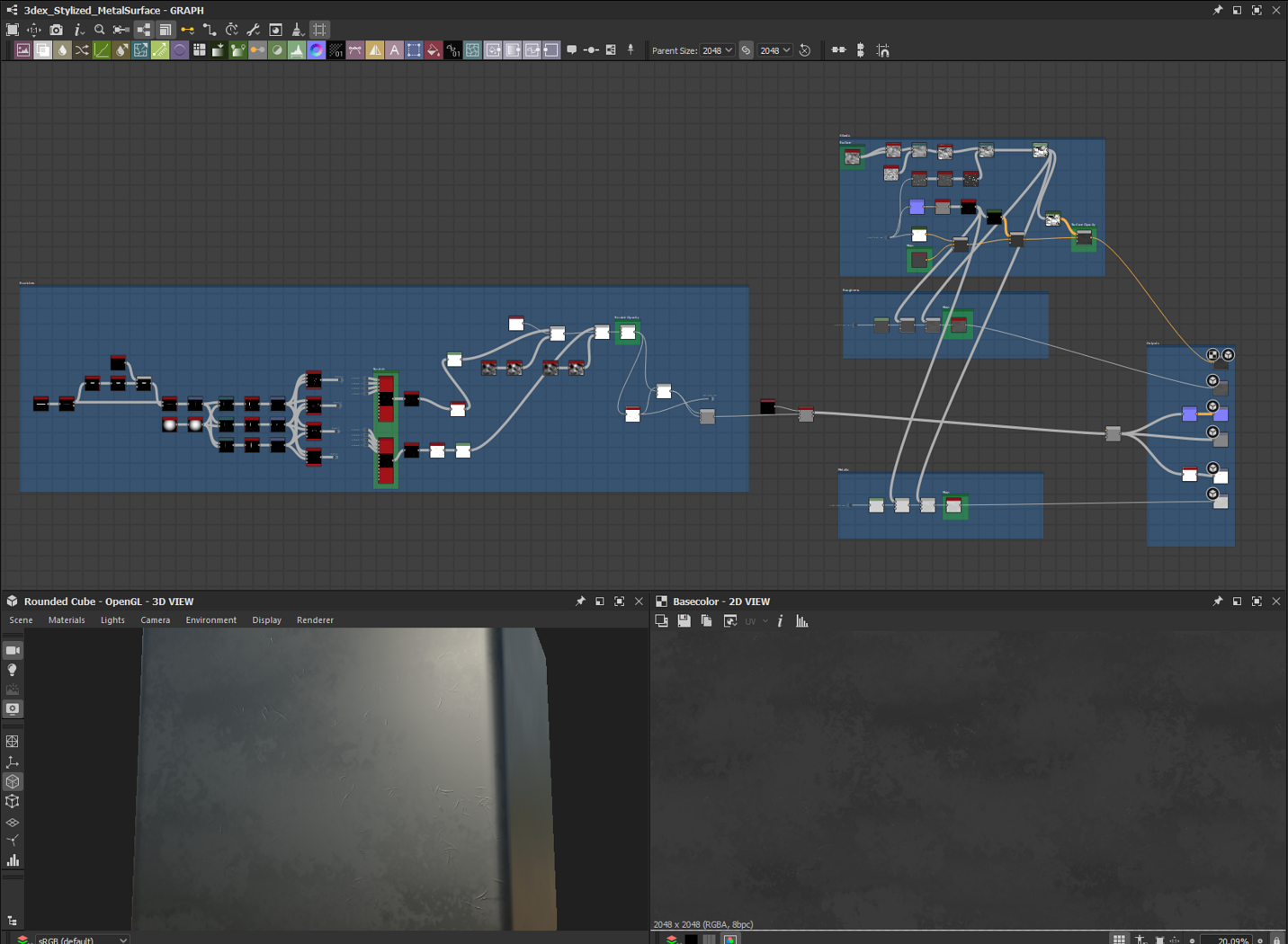Open the wrench tools icon in graph toolbar

point(254,30)
